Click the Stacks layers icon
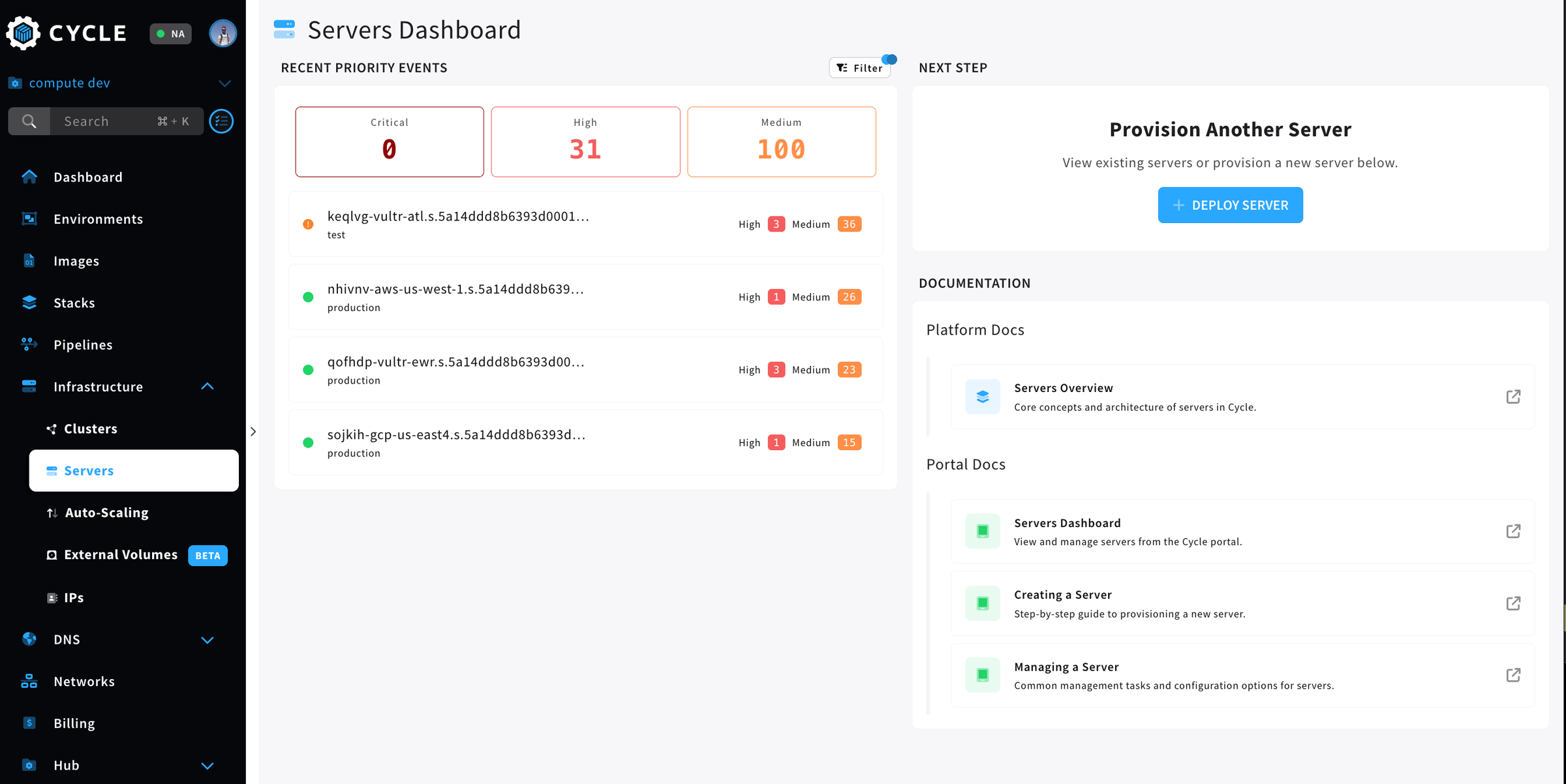This screenshot has height=784, width=1566. tap(29, 303)
